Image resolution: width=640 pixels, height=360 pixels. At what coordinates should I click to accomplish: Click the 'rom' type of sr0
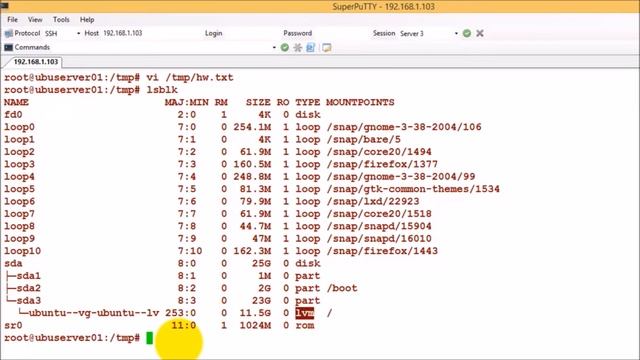[x=305, y=325]
